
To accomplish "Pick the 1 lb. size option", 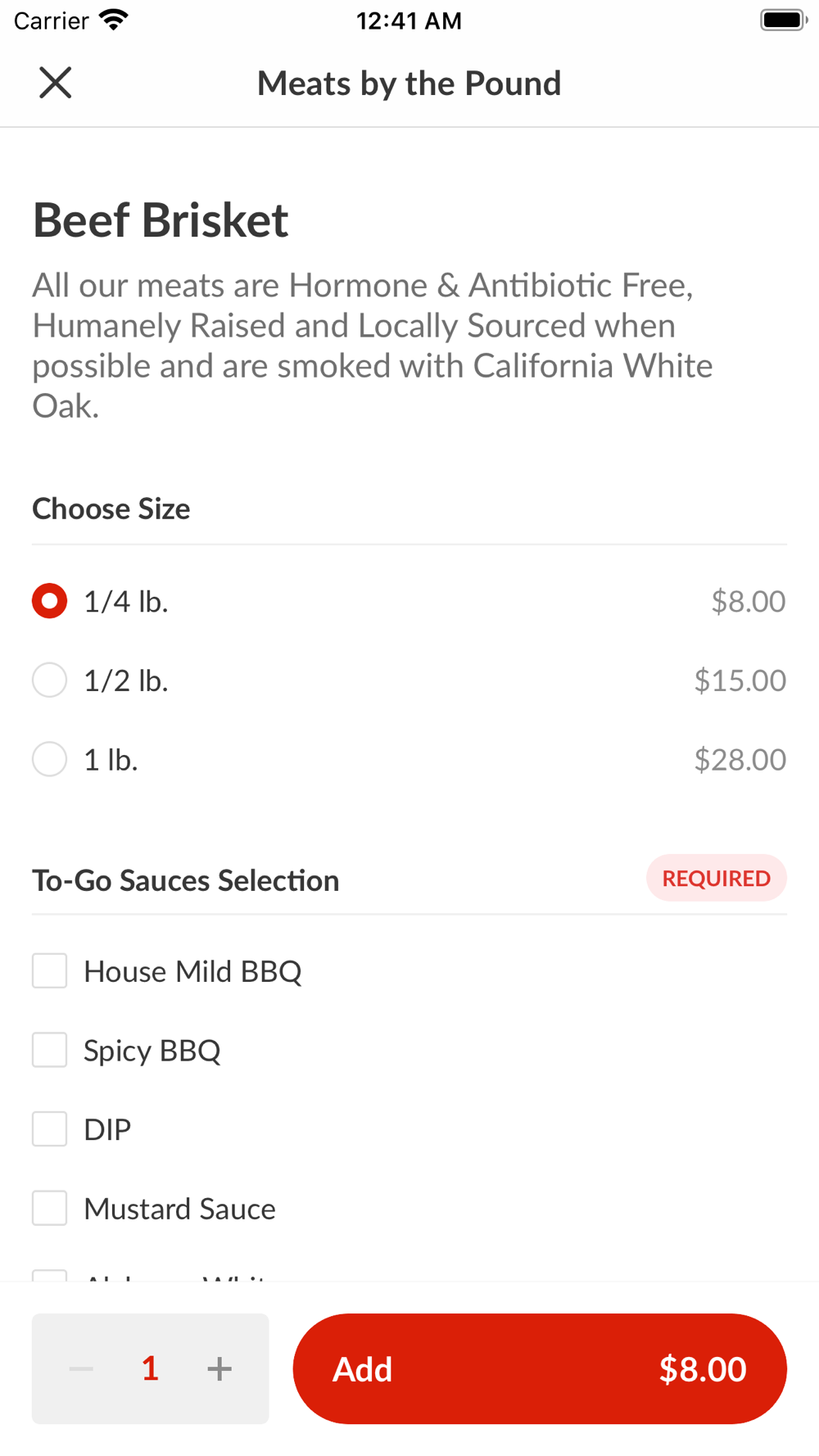I will click(50, 759).
